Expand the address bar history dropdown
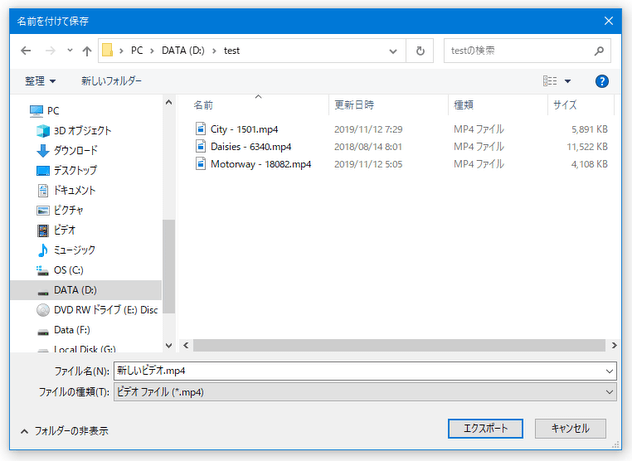Image resolution: width=632 pixels, height=461 pixels. click(393, 51)
